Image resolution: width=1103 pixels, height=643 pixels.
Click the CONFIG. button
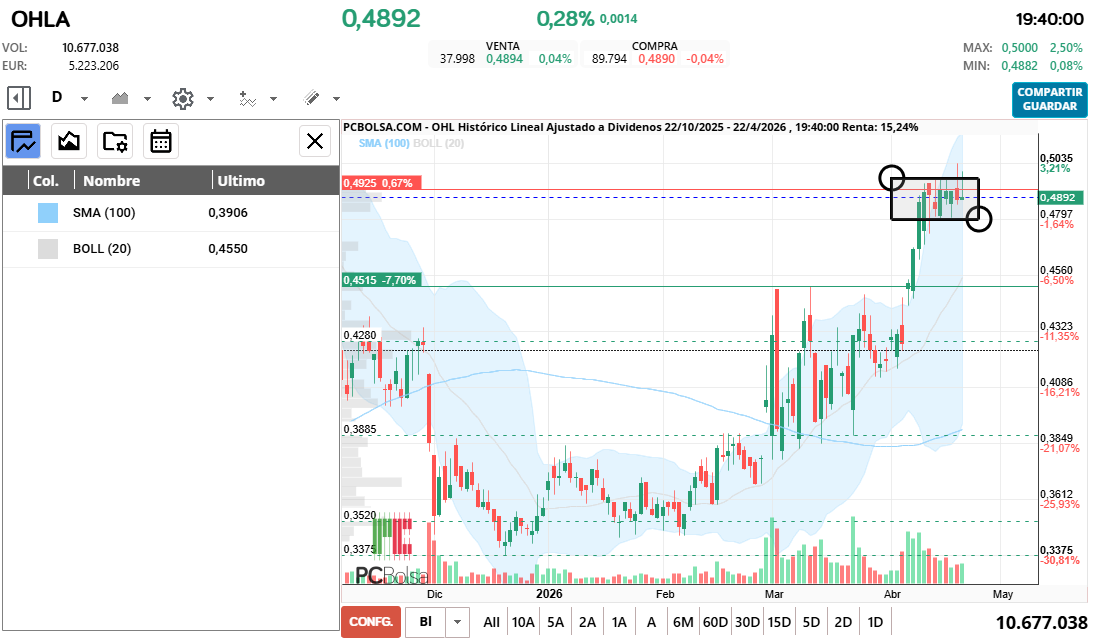371,622
